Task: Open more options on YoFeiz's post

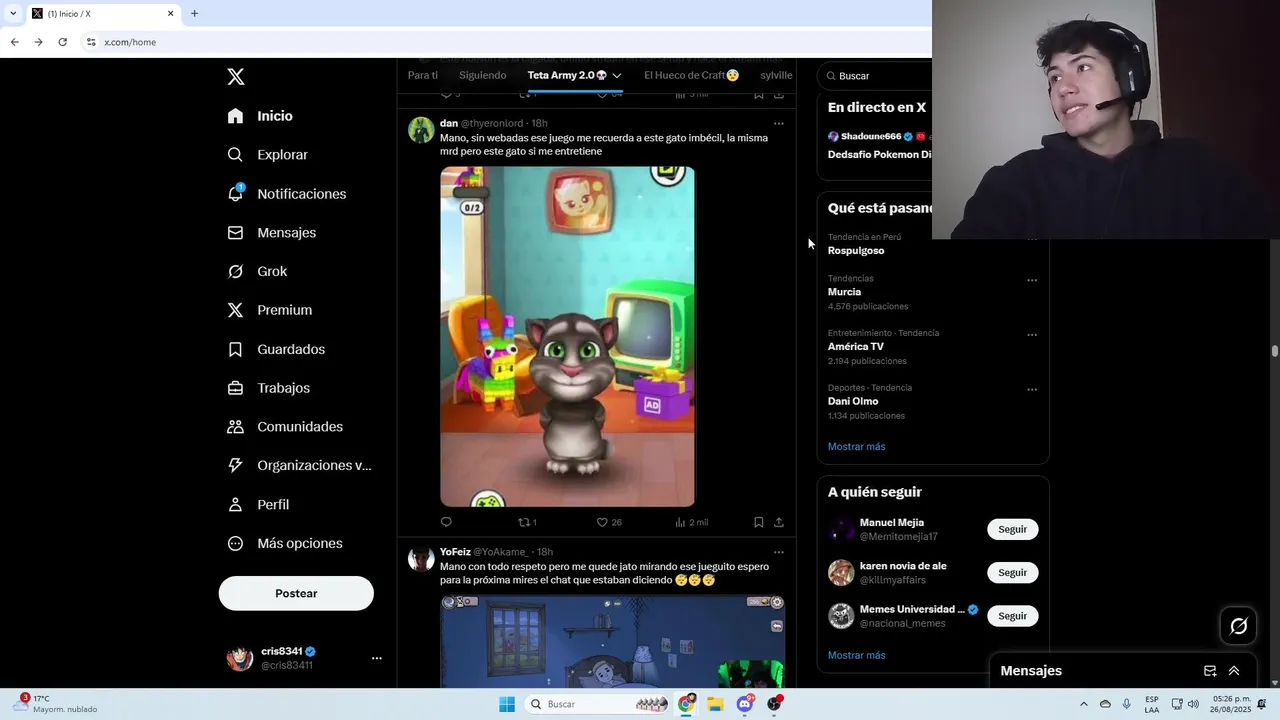Action: pyautogui.click(x=779, y=552)
